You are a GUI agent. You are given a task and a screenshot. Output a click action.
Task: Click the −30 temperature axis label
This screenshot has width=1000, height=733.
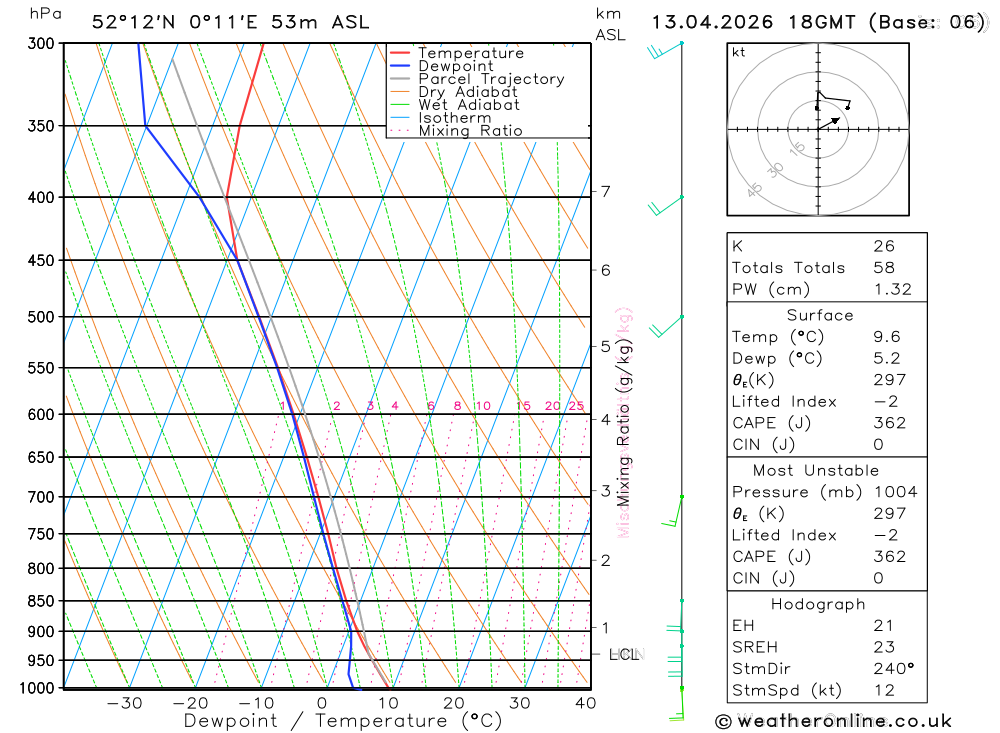click(x=124, y=704)
